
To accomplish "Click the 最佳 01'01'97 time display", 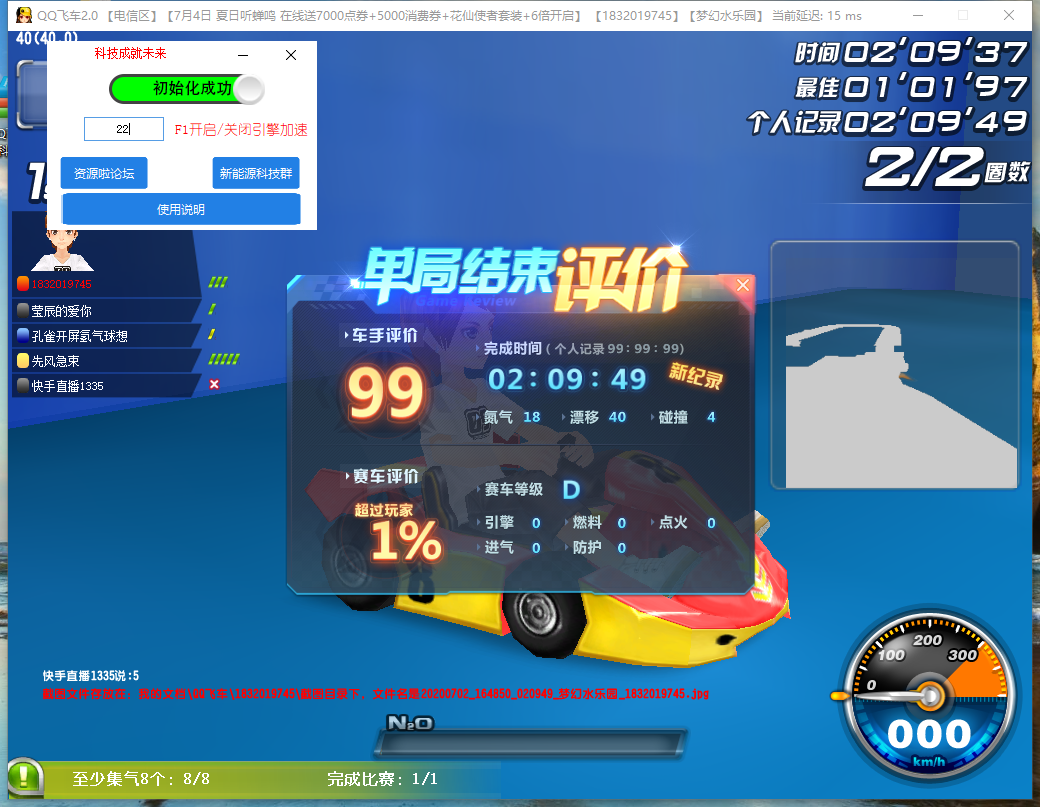I will [x=911, y=88].
